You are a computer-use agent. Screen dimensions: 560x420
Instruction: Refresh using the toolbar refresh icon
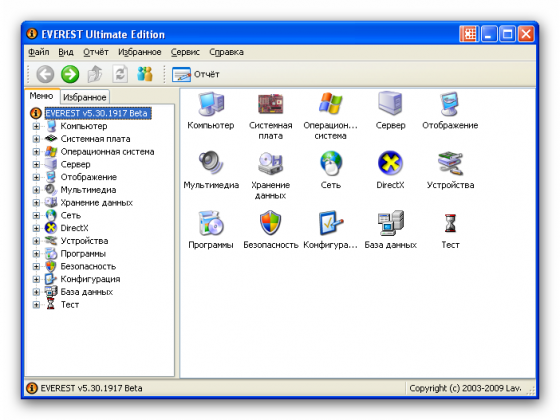click(120, 74)
